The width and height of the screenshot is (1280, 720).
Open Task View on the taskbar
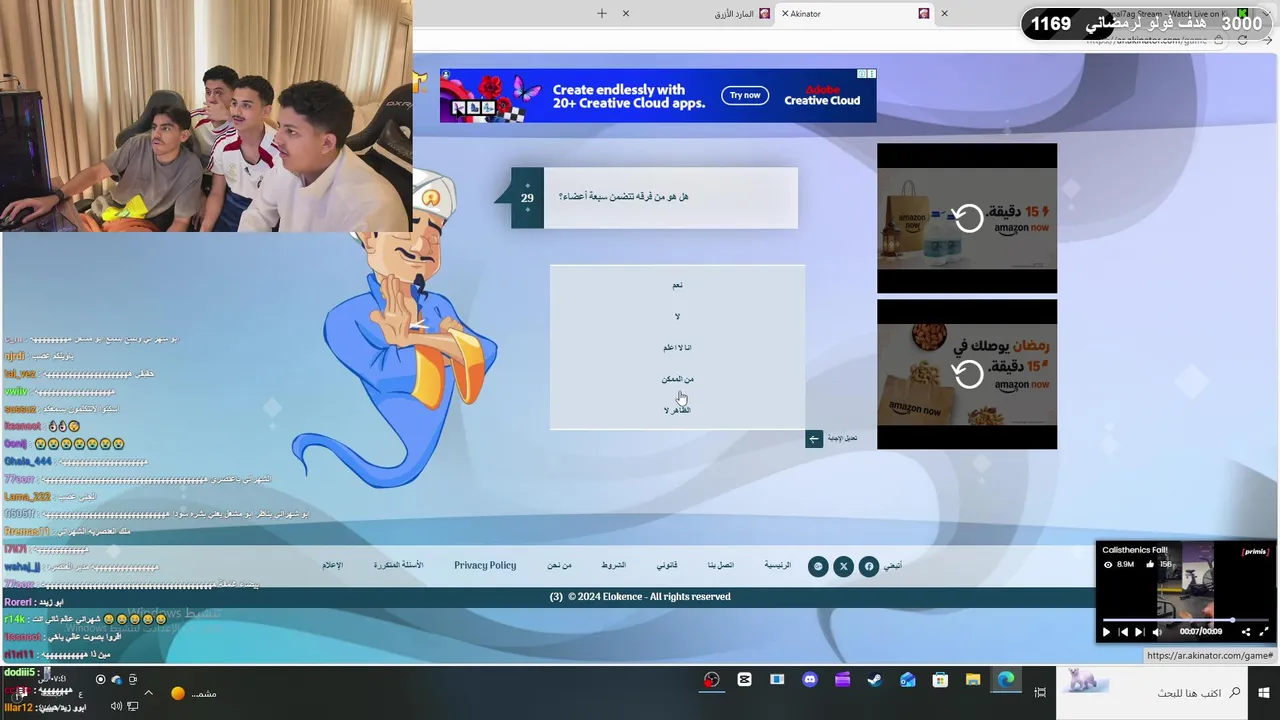click(1040, 693)
